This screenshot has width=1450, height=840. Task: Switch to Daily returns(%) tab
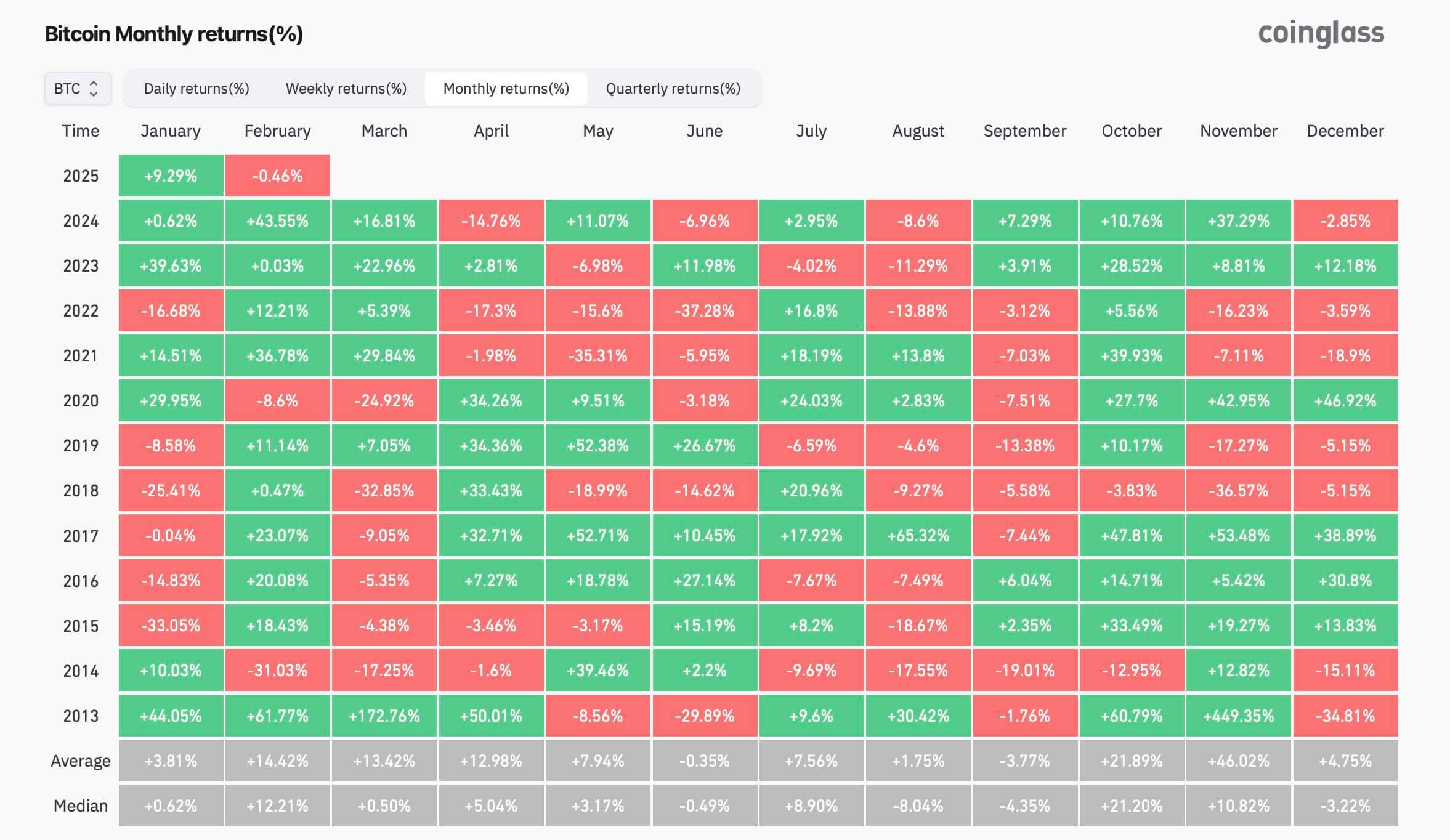point(196,89)
